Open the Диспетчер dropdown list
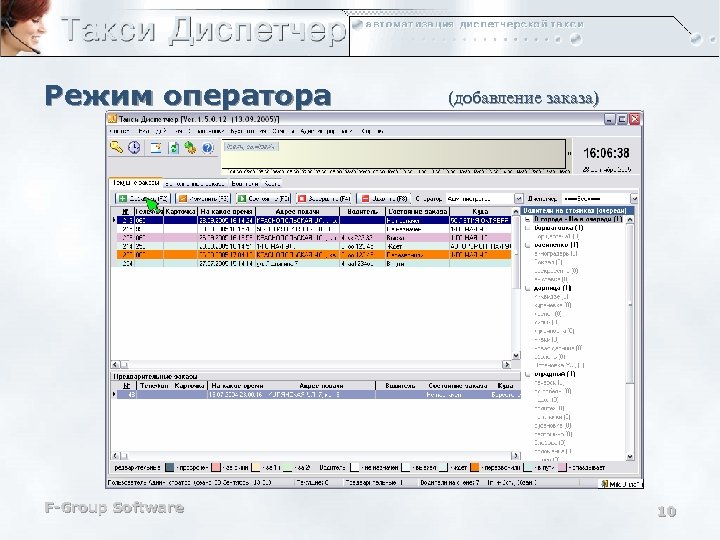The width and height of the screenshot is (720, 540). [x=634, y=198]
